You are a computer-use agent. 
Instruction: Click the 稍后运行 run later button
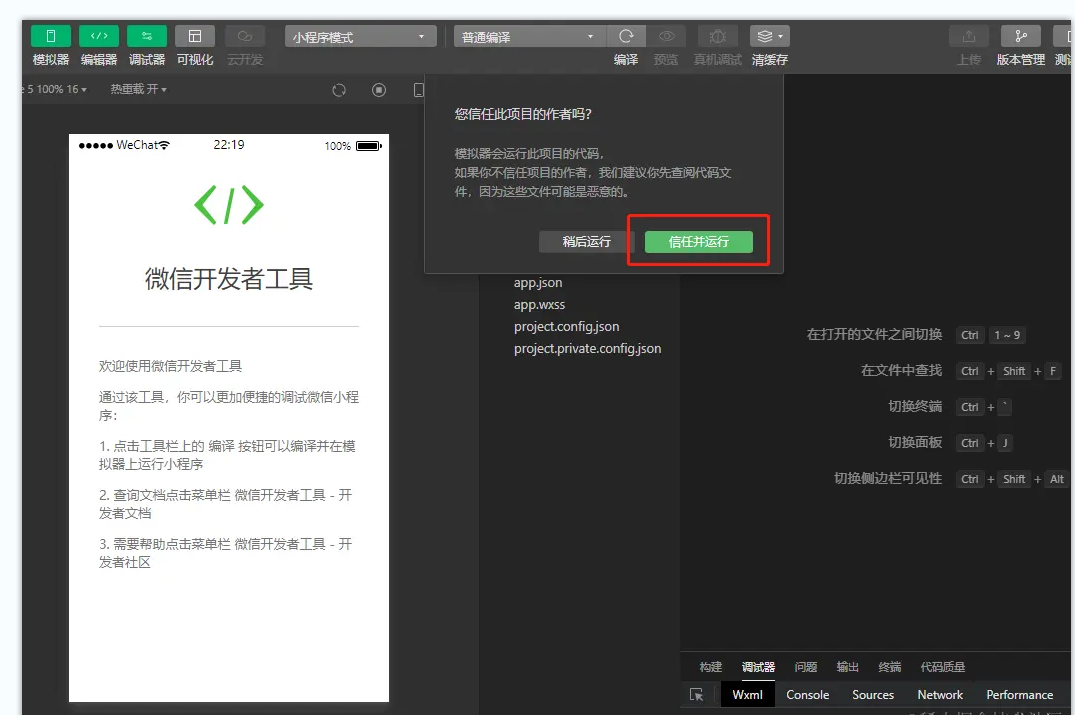586,242
